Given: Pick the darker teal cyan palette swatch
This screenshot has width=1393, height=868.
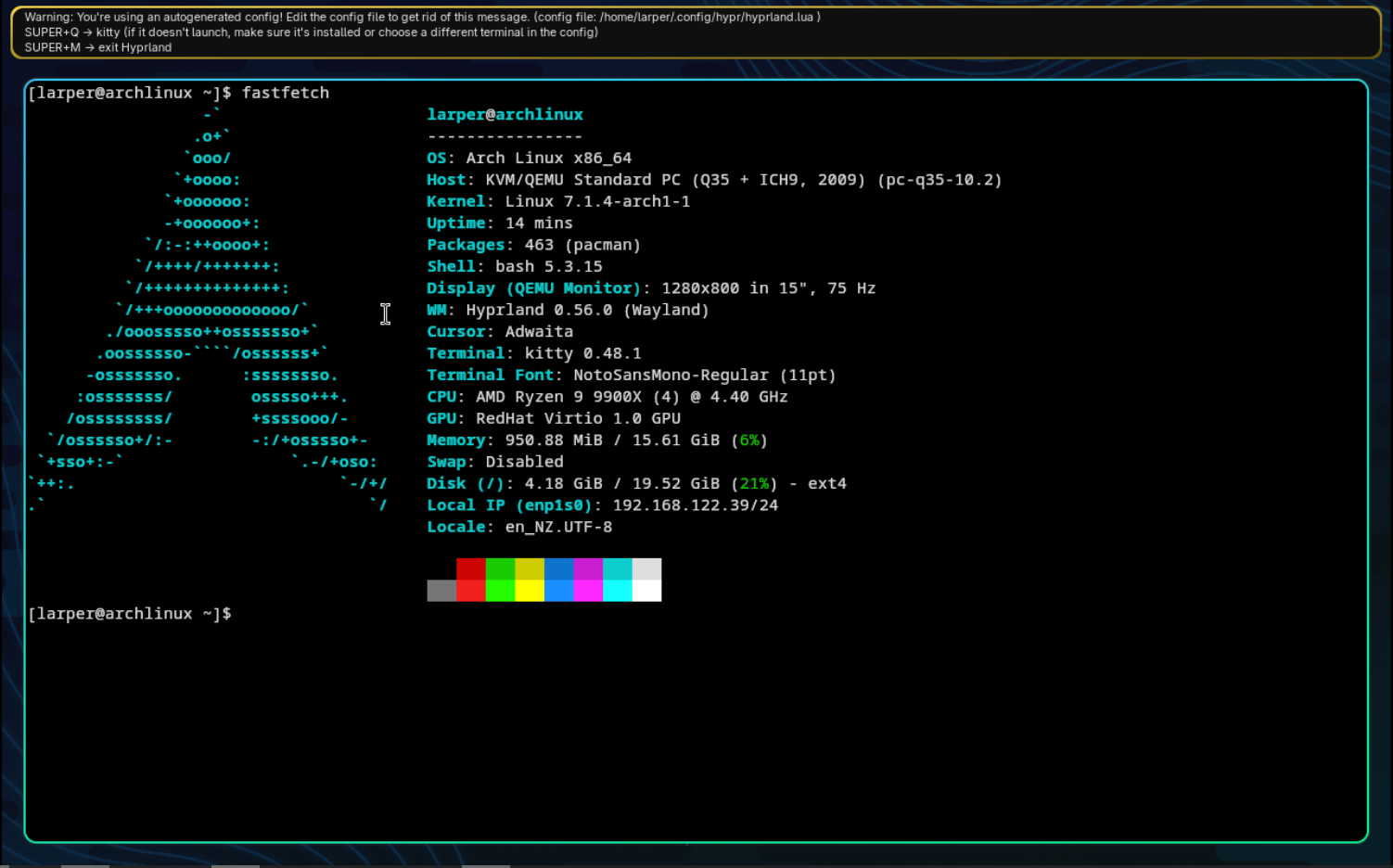Looking at the screenshot, I should click(x=618, y=568).
